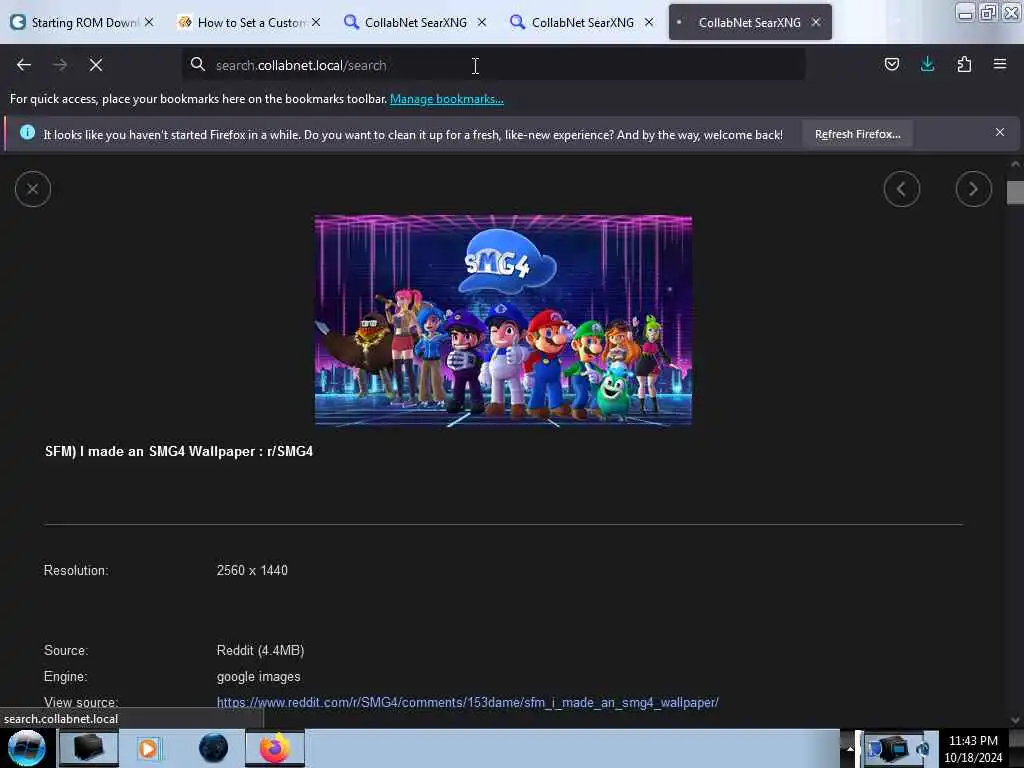Click the blue info icon in notification bar
Viewport: 1024px width, 768px height.
(x=27, y=133)
